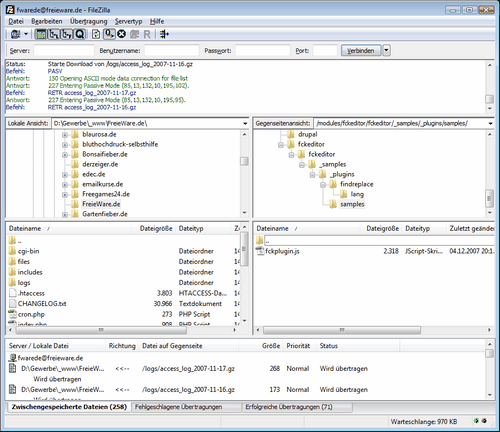Focus the Server input field
Viewport: 500px width, 432px height.
coord(64,51)
